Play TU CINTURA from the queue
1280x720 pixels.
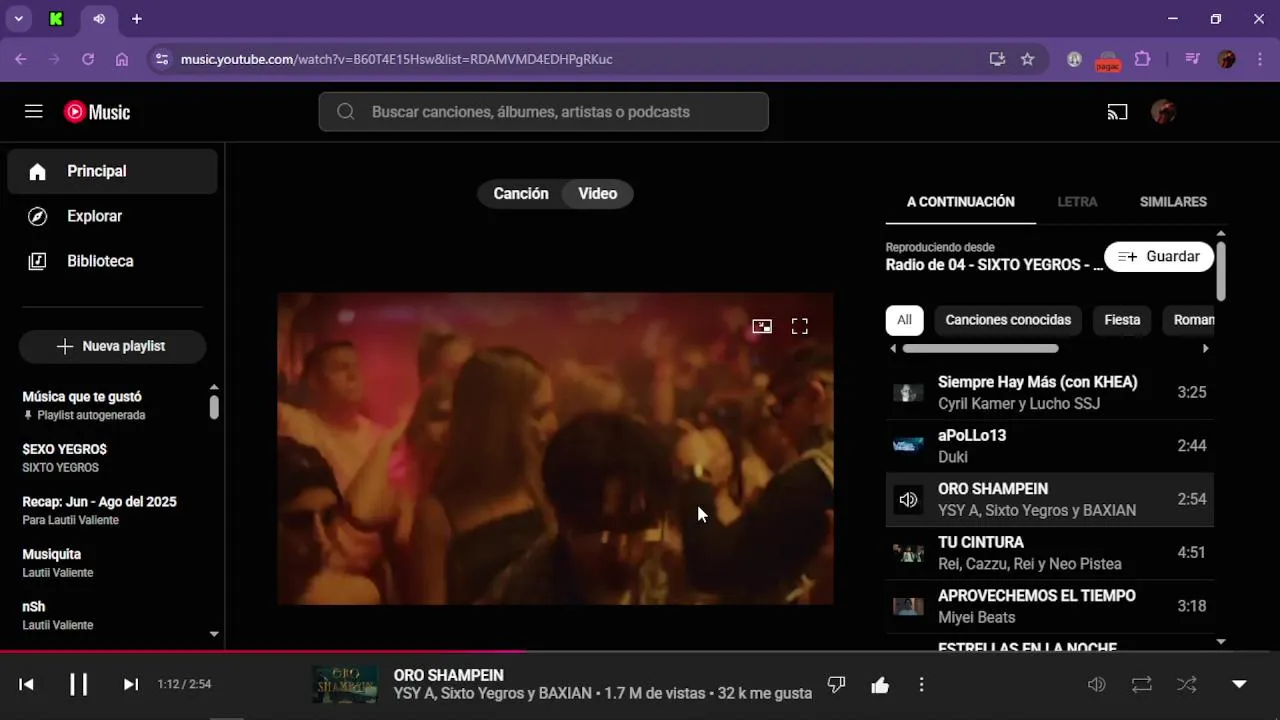[x=1050, y=553]
